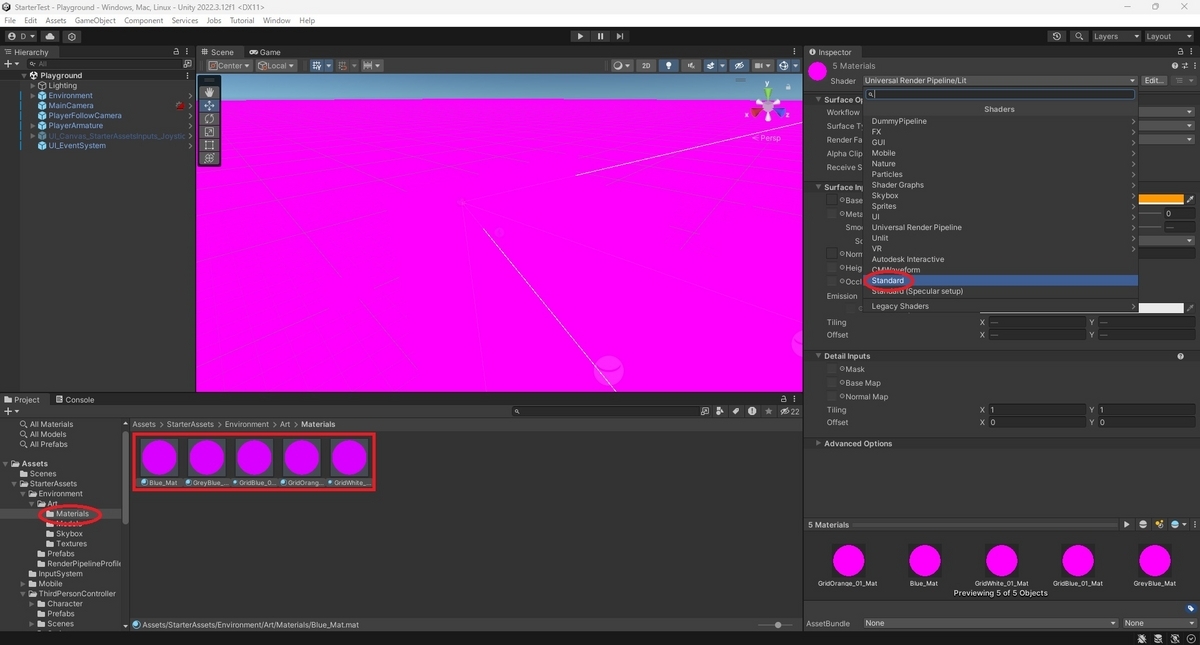
Task: Open the Window menu
Action: (277, 20)
